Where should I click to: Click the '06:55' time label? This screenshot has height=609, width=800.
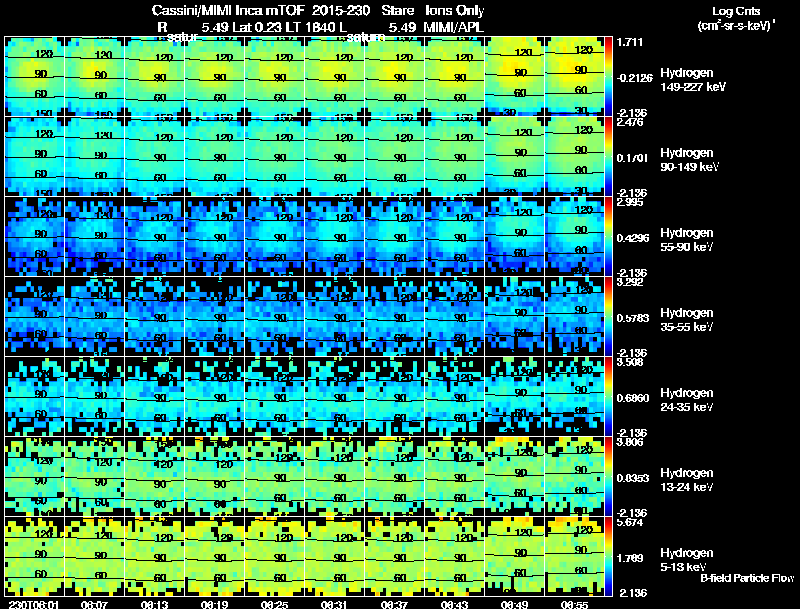point(574,604)
